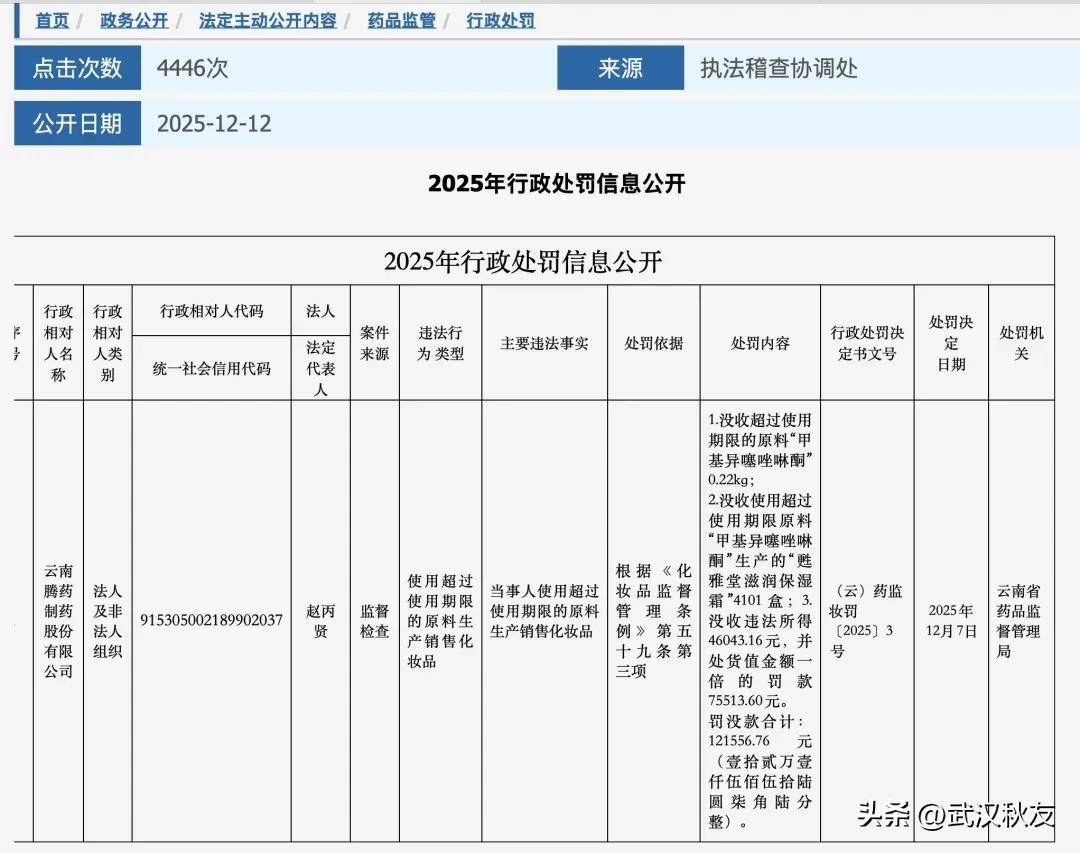Screen dimensions: 1080x853
Task: Click the 处罚内容 column header
Action: click(x=759, y=343)
